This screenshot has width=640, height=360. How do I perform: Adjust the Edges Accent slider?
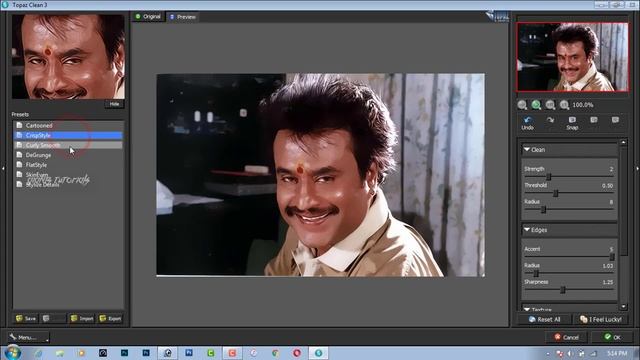click(x=612, y=257)
